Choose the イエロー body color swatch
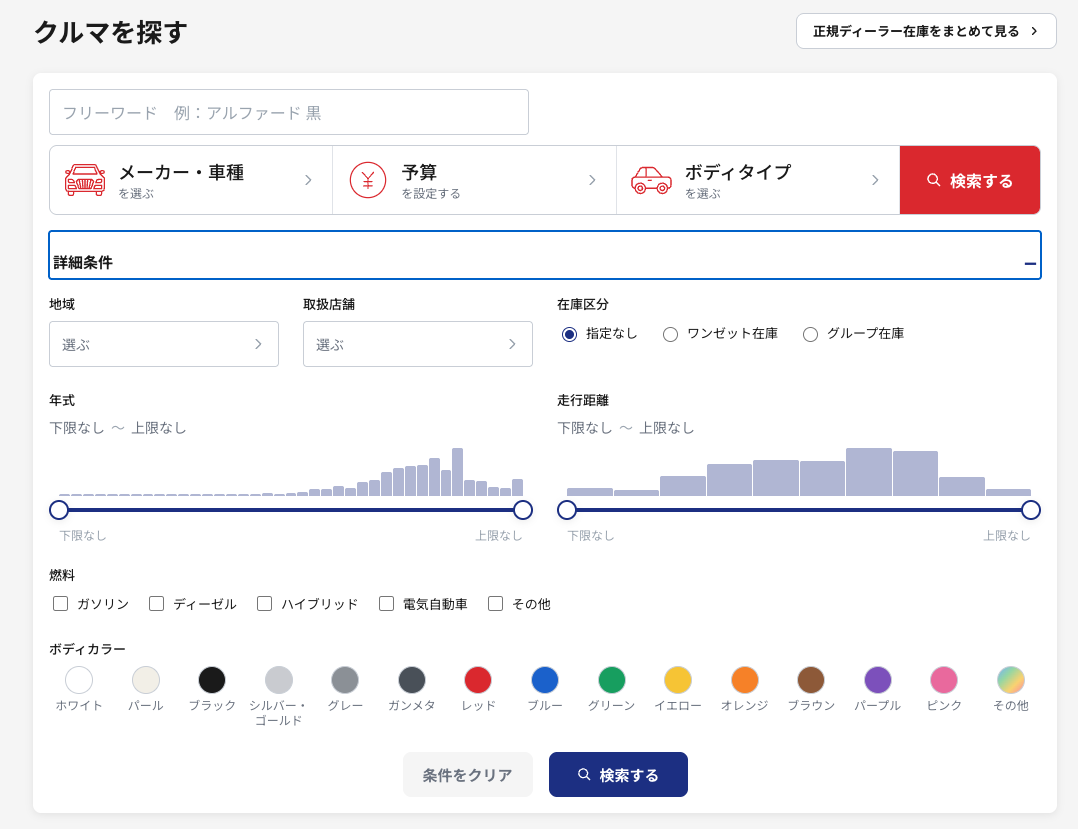 click(678, 680)
